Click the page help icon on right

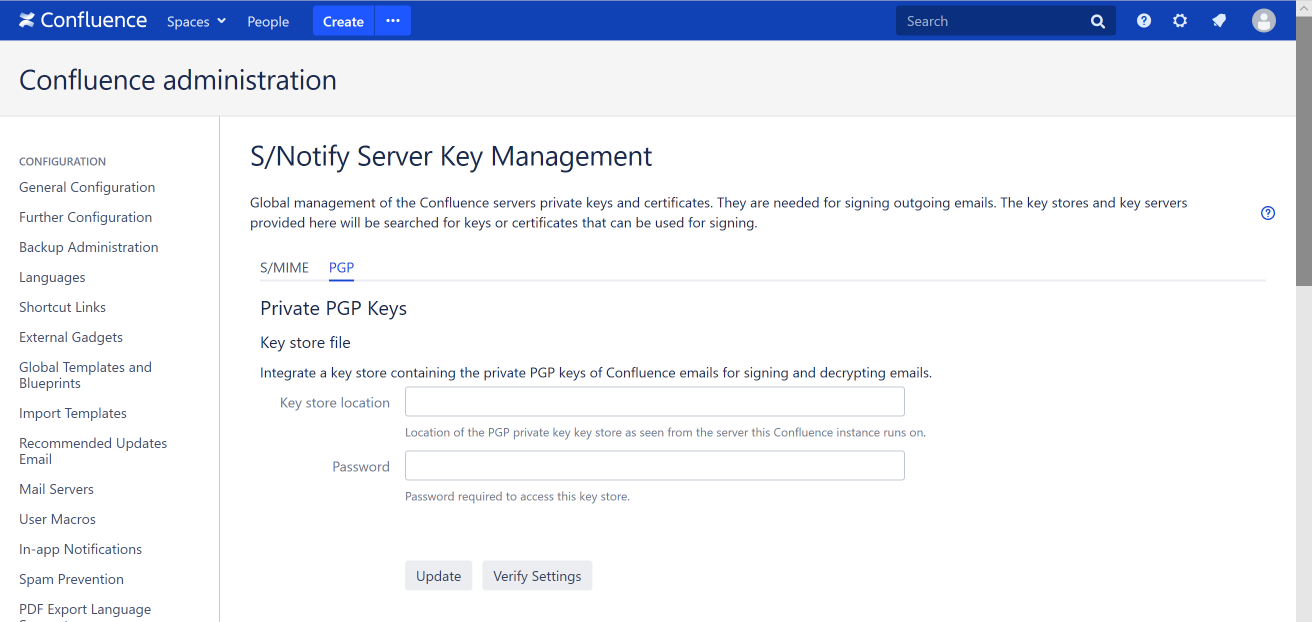tap(1268, 213)
